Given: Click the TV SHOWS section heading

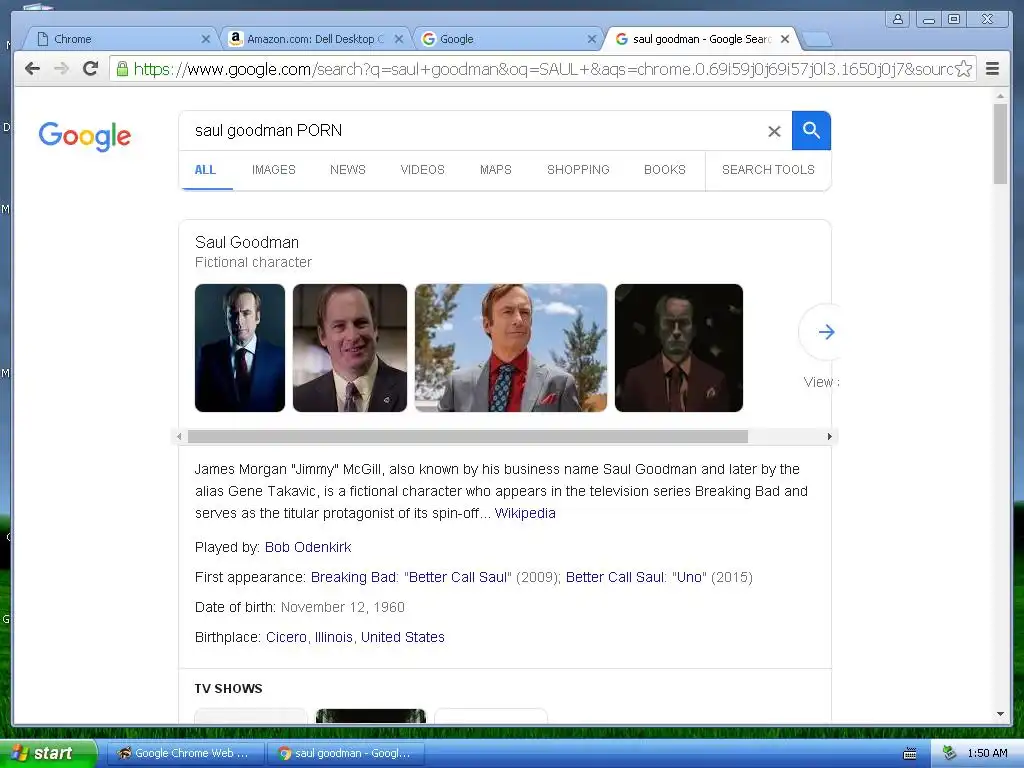Looking at the screenshot, I should pyautogui.click(x=229, y=688).
